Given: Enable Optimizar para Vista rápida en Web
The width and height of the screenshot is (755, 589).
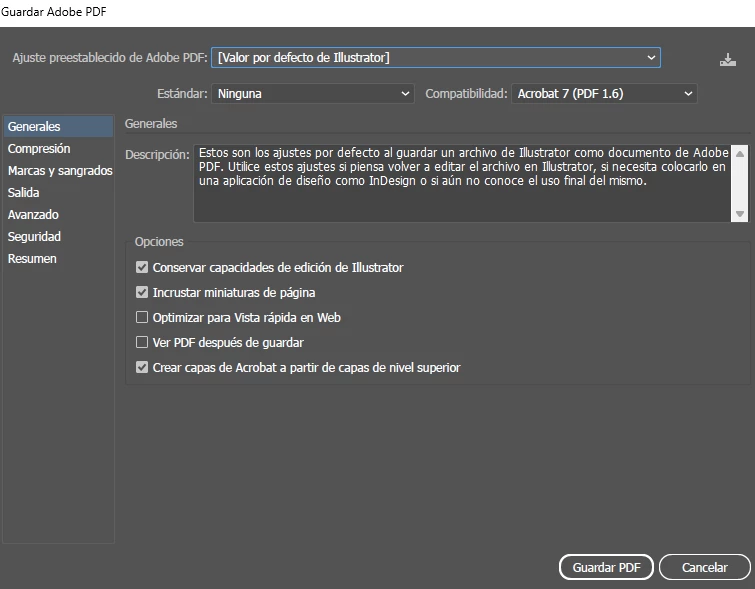Looking at the screenshot, I should (x=142, y=317).
